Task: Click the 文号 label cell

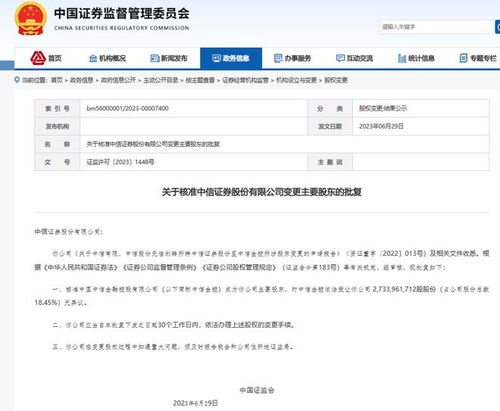Action: point(57,162)
